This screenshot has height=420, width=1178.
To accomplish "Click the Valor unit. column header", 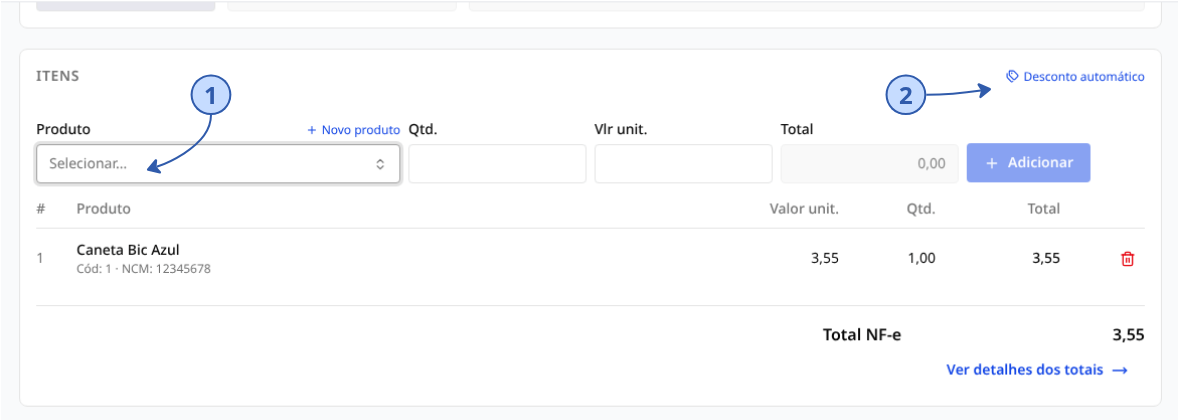I will tap(804, 209).
